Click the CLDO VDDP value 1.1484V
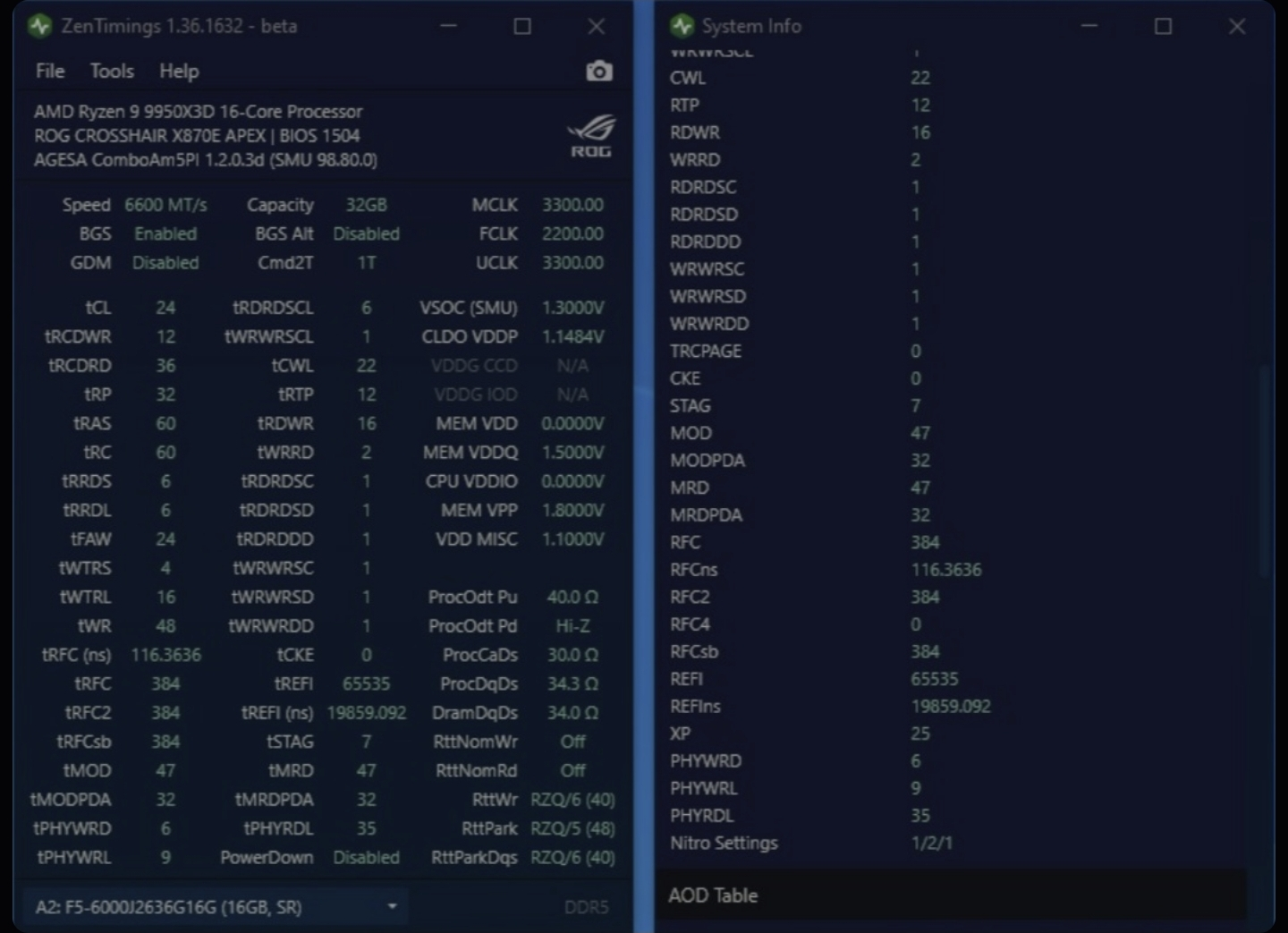This screenshot has height=933, width=1288. point(572,337)
